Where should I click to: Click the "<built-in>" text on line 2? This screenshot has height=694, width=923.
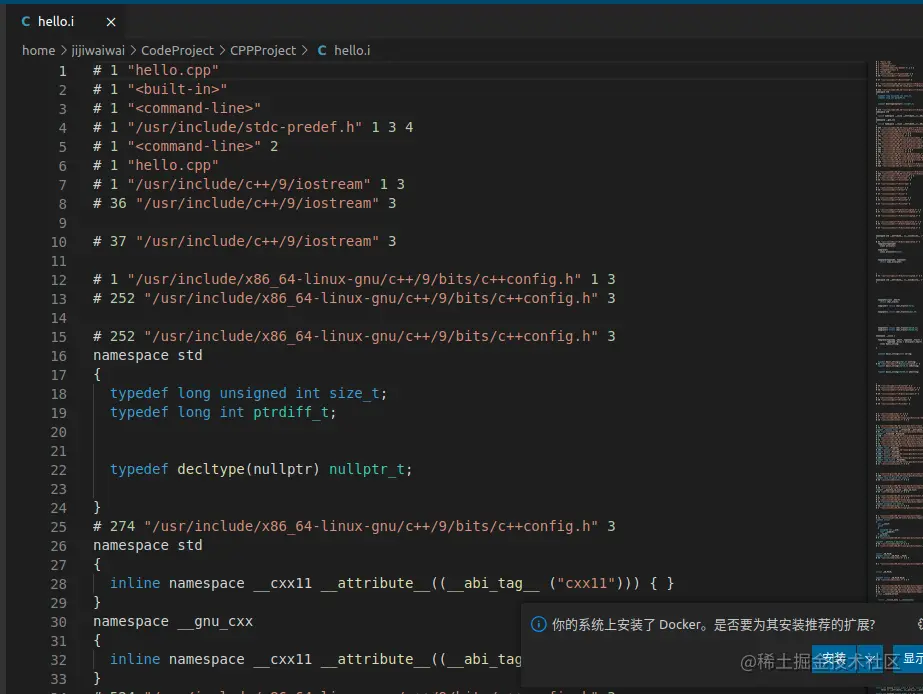(177, 89)
